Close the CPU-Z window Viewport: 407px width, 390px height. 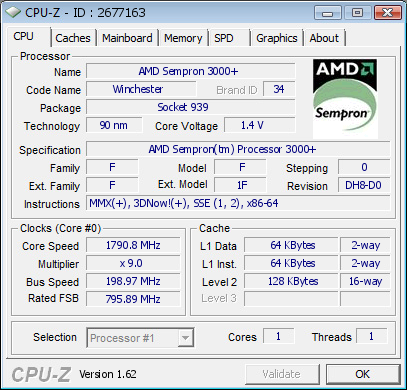point(387,13)
